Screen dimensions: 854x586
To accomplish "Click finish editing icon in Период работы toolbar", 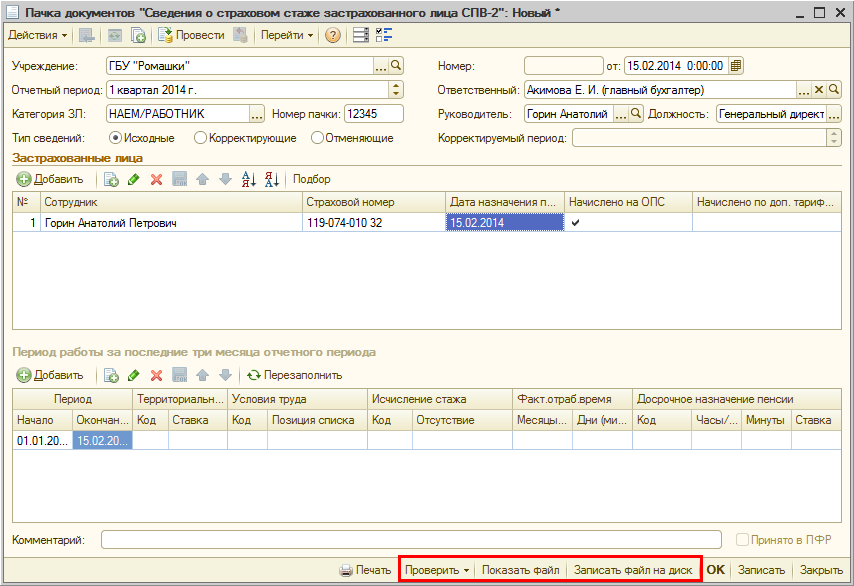I will coord(180,375).
